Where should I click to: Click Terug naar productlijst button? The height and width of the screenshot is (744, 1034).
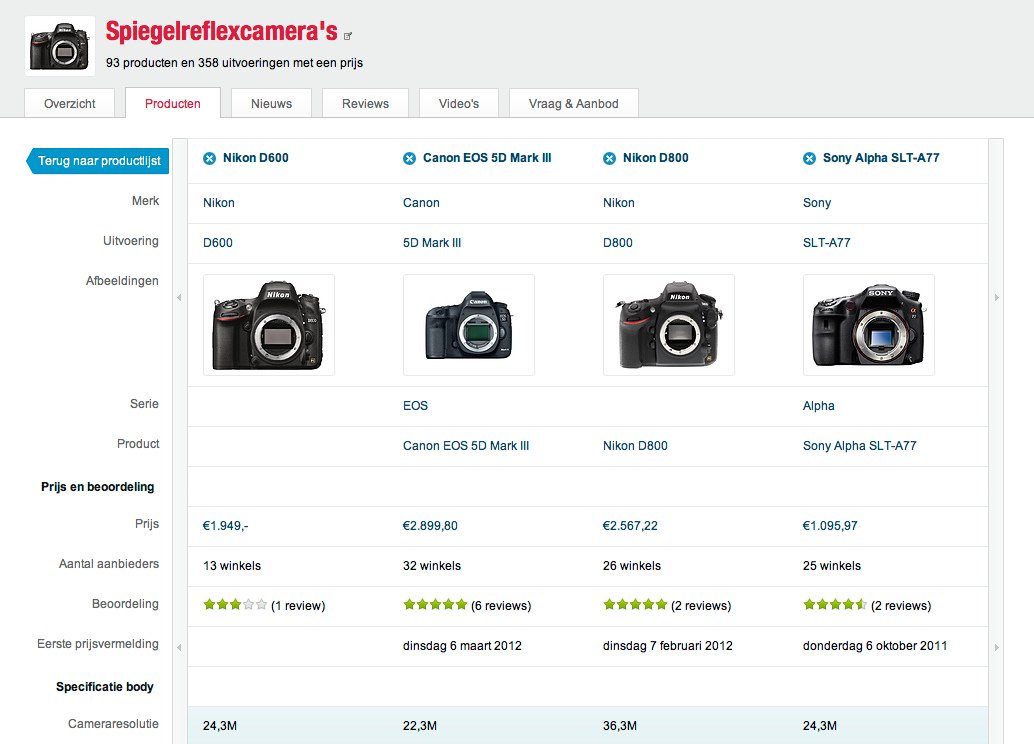click(98, 161)
